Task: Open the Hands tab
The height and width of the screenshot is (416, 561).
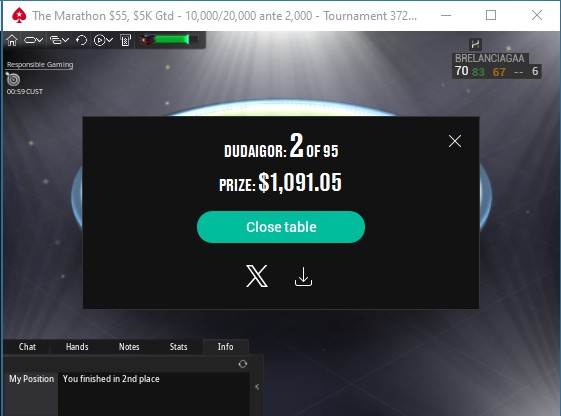Action: [x=77, y=347]
